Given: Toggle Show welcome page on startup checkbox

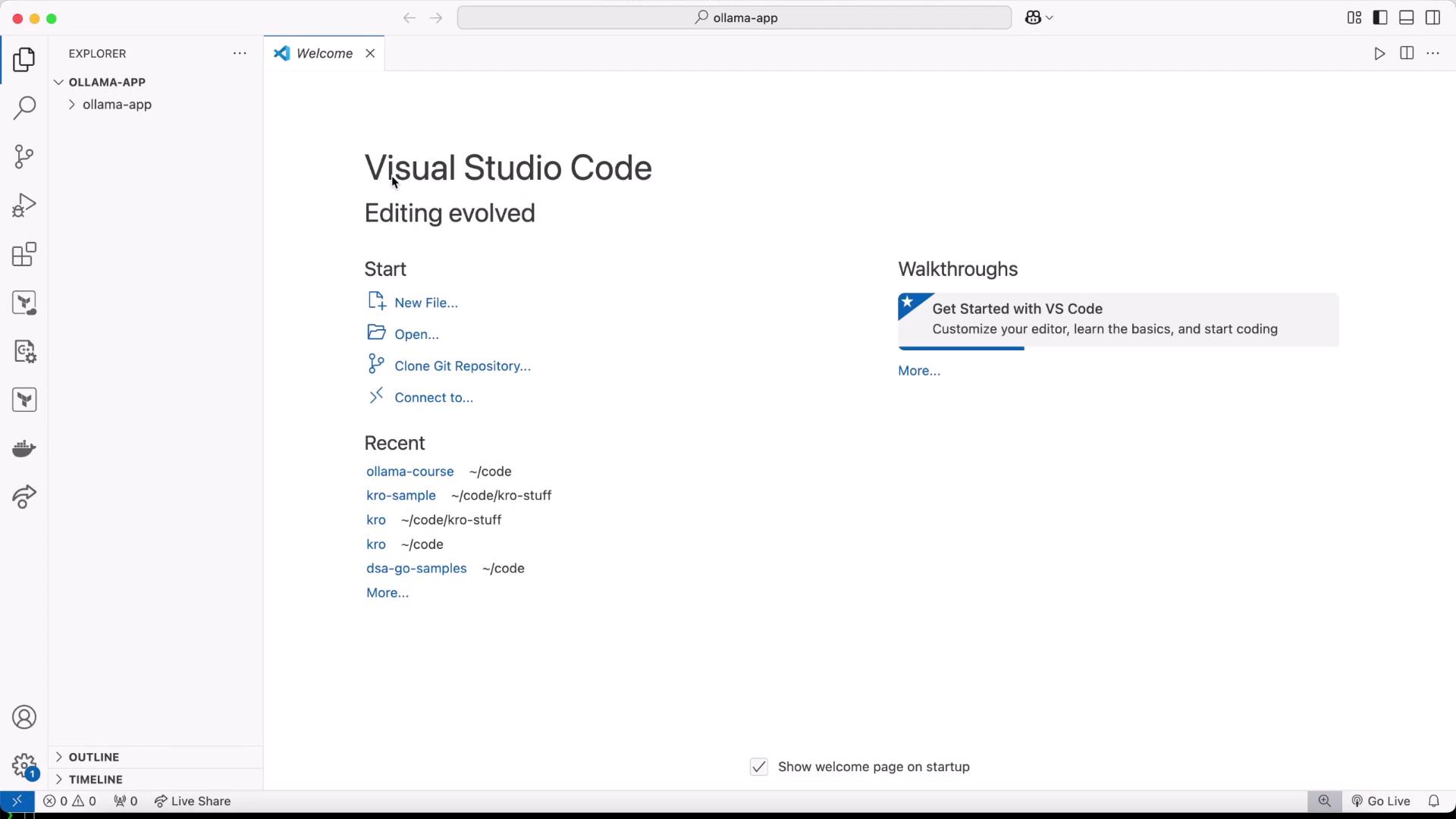Looking at the screenshot, I should tap(759, 767).
